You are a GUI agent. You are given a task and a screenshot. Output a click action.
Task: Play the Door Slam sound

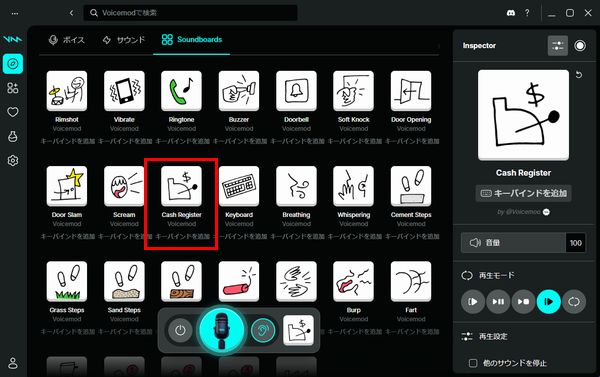[67, 186]
